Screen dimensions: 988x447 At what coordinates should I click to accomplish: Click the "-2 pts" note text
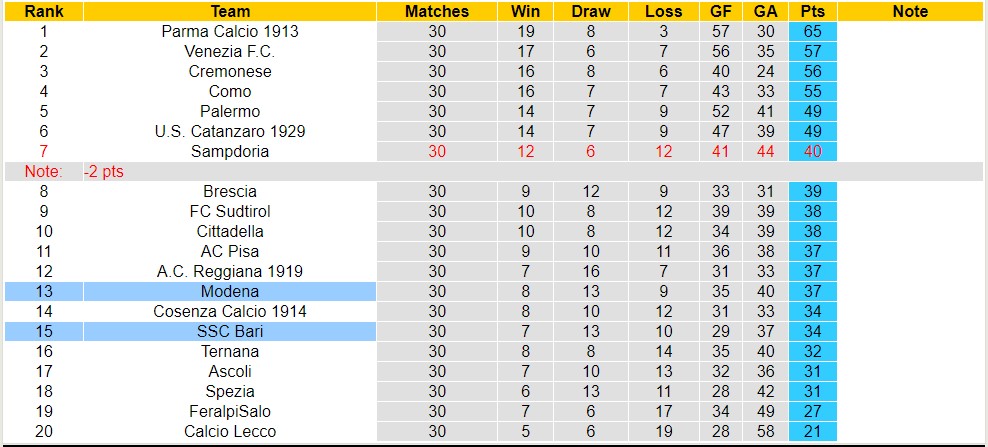pyautogui.click(x=104, y=171)
